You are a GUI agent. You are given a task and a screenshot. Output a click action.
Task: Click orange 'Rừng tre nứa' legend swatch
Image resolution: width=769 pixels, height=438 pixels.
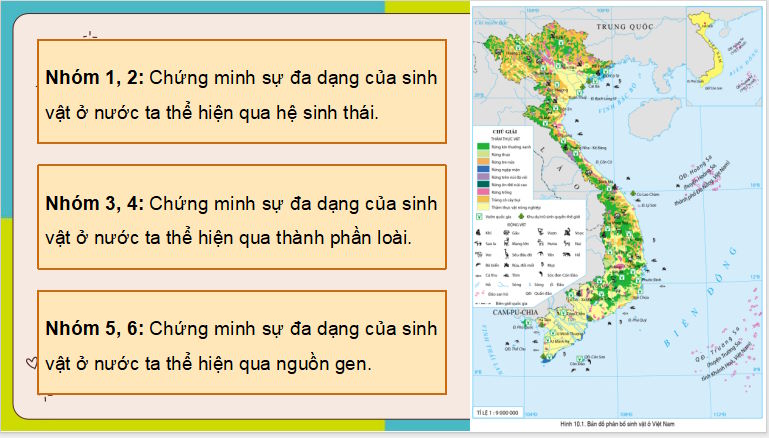click(x=483, y=161)
